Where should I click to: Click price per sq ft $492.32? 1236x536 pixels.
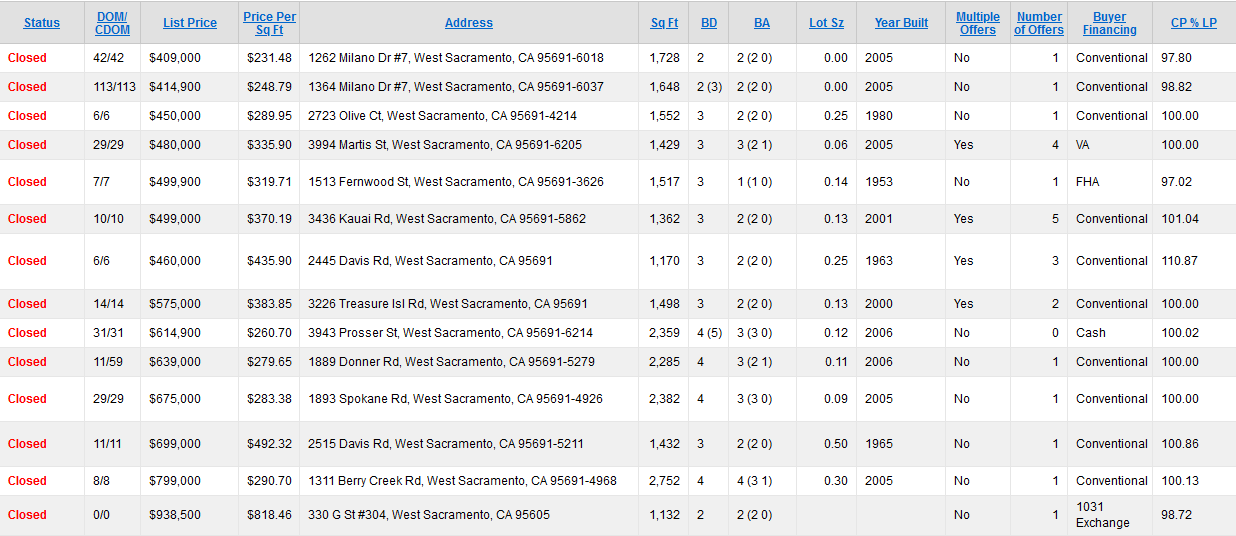pyautogui.click(x=270, y=444)
